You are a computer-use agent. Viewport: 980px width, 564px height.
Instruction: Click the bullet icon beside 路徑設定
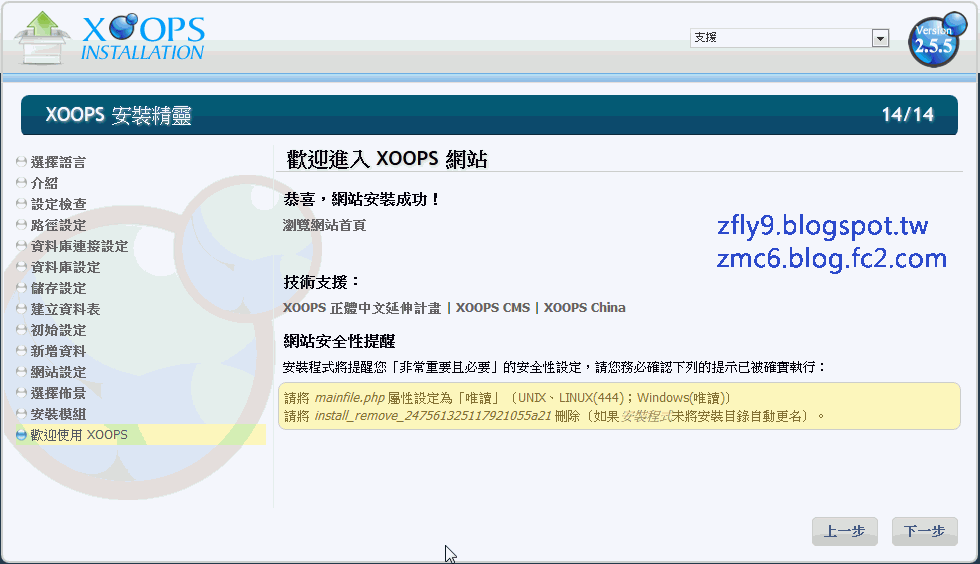[x=21, y=225]
